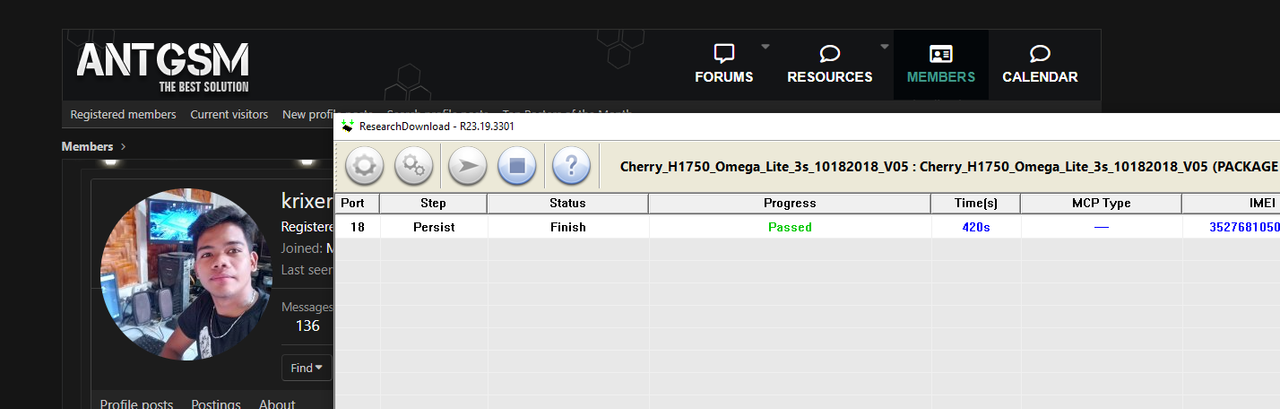Select the Members tab in ANTGSM
The width and height of the screenshot is (1280, 409).
[x=941, y=64]
